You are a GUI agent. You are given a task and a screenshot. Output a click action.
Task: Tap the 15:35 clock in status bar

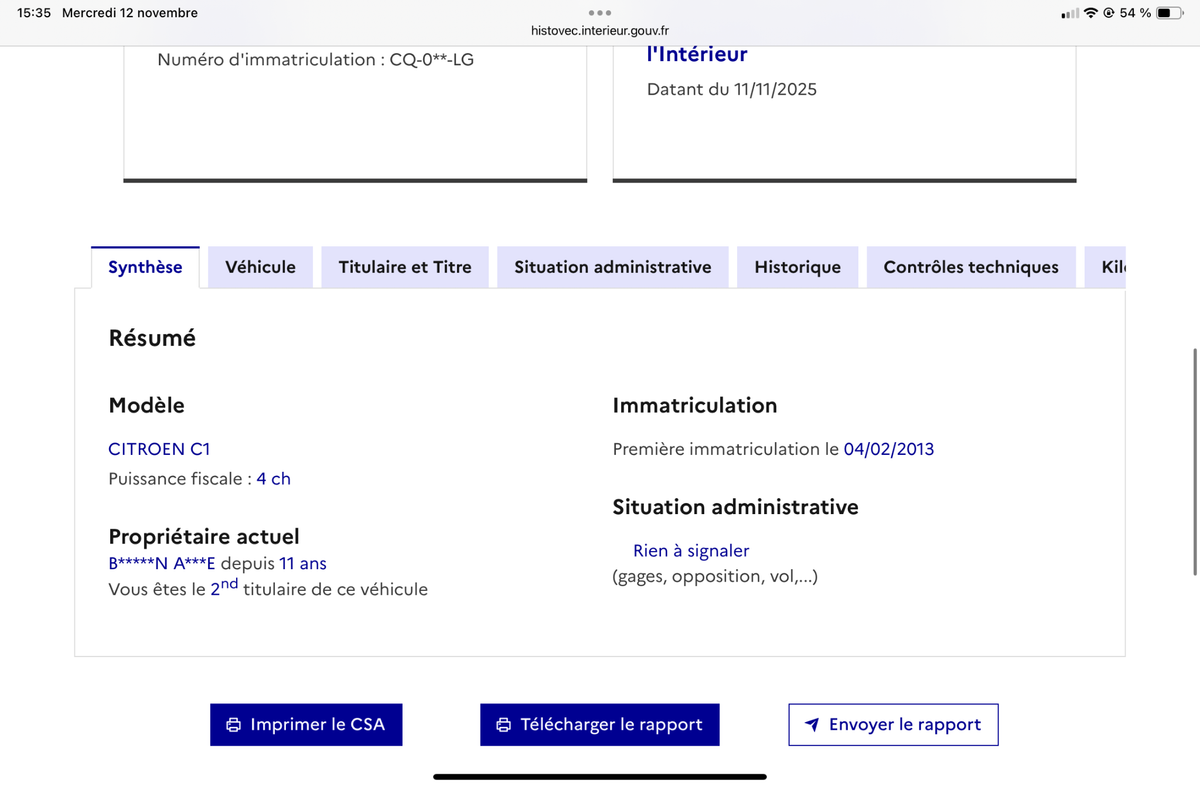[34, 13]
